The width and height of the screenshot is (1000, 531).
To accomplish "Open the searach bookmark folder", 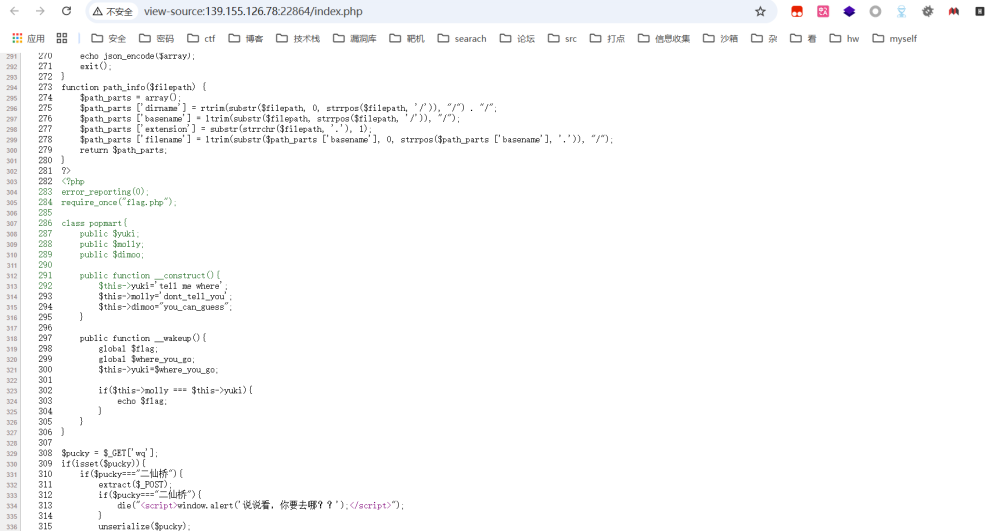I will pyautogui.click(x=462, y=38).
